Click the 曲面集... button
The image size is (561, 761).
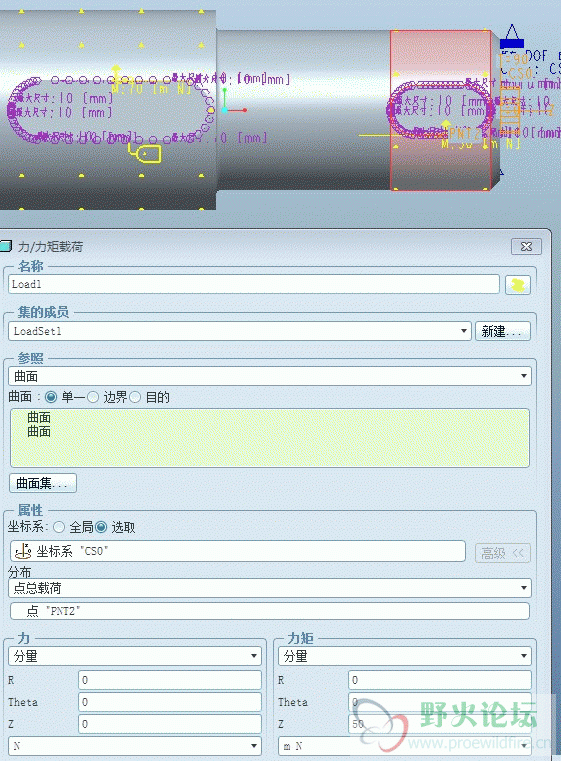(43, 483)
